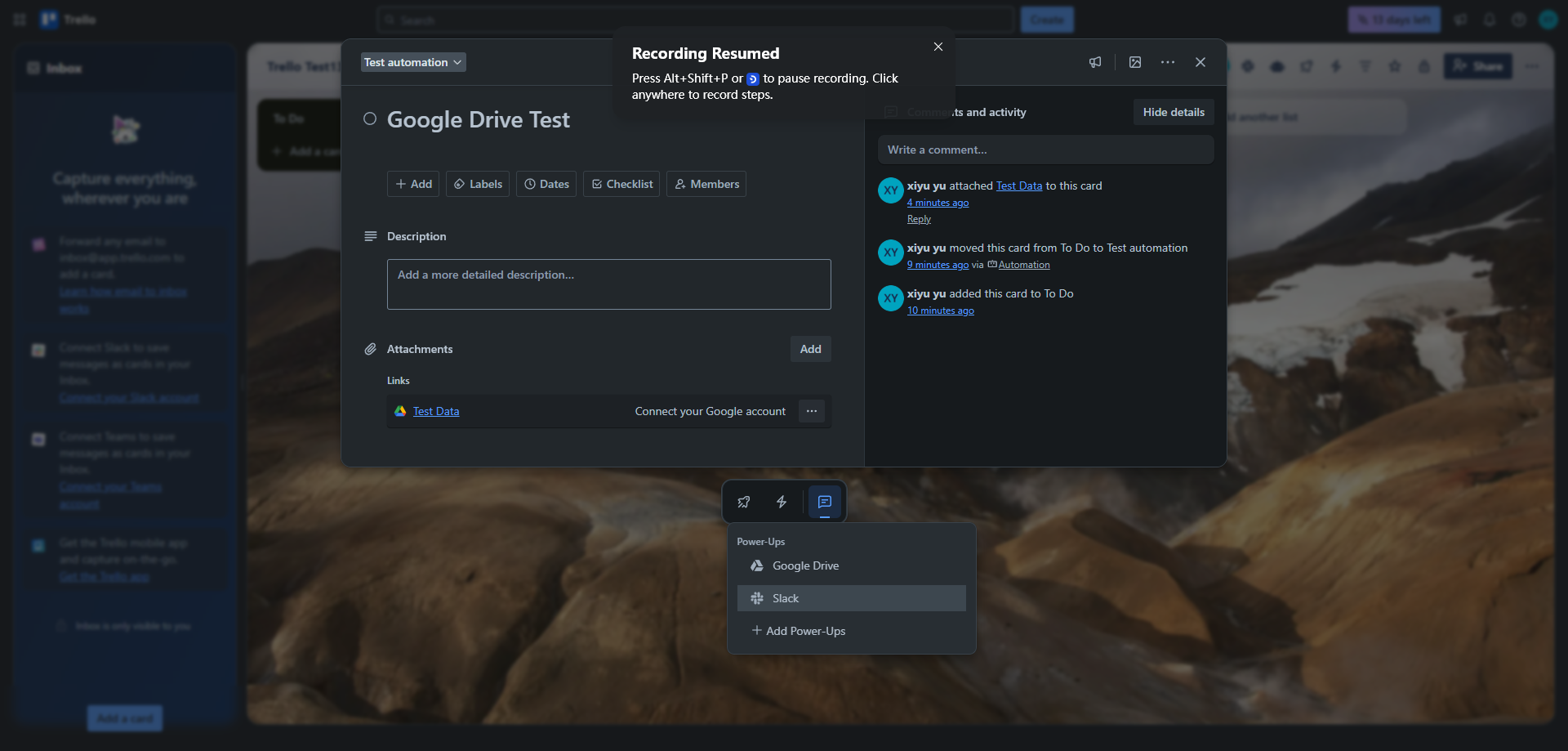Screen dimensions: 1568x751
Task: Click the Add button with plus sign
Action: (x=413, y=184)
